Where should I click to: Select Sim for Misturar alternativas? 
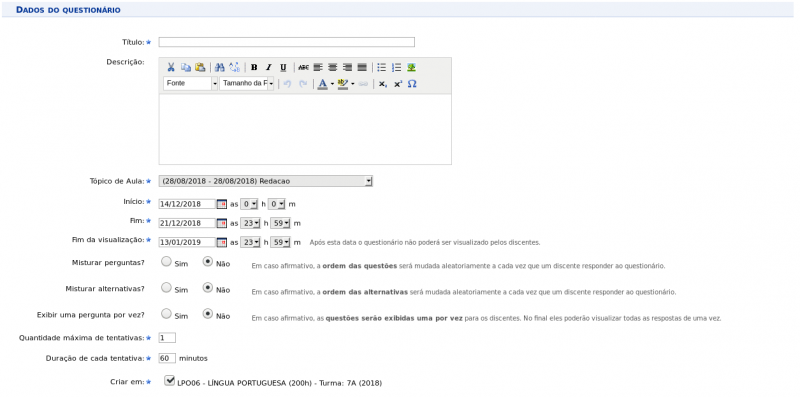(166, 288)
